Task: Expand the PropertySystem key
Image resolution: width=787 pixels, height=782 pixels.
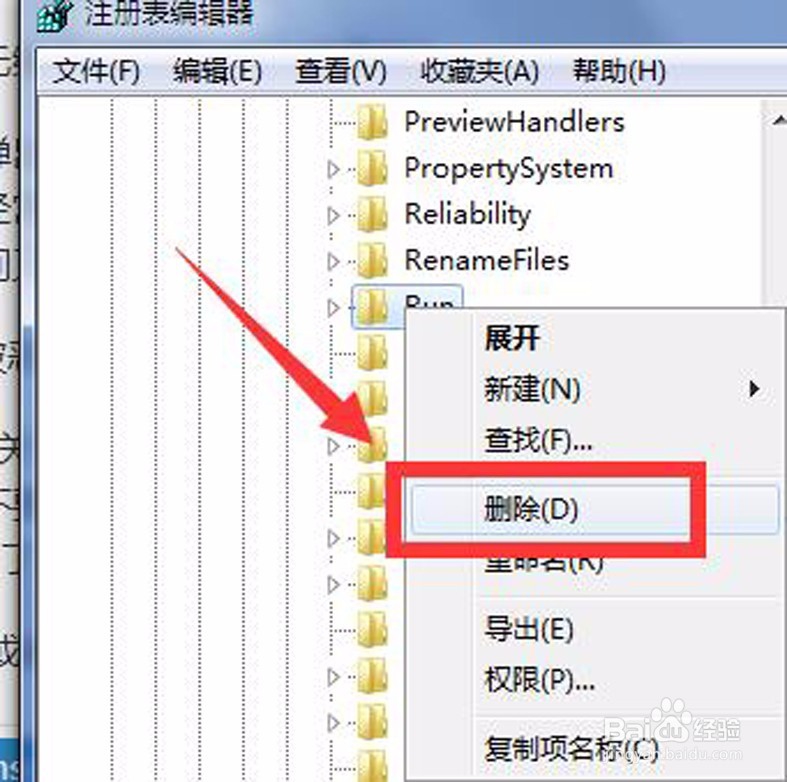Action: 333,170
